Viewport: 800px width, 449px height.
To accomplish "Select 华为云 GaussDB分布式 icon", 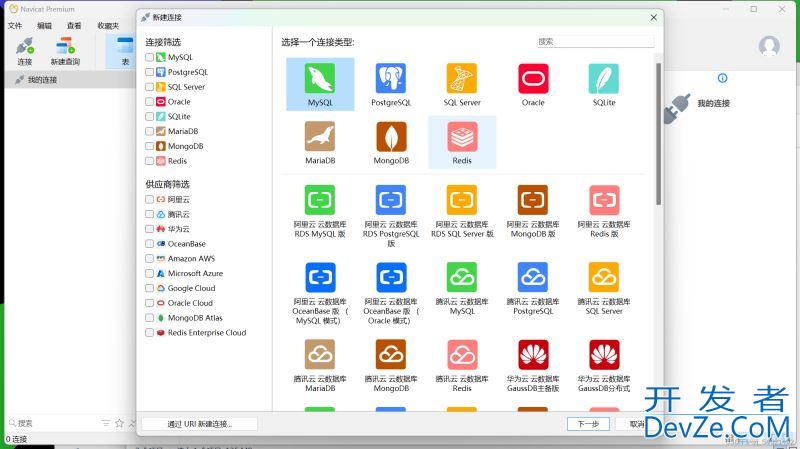I will [604, 355].
